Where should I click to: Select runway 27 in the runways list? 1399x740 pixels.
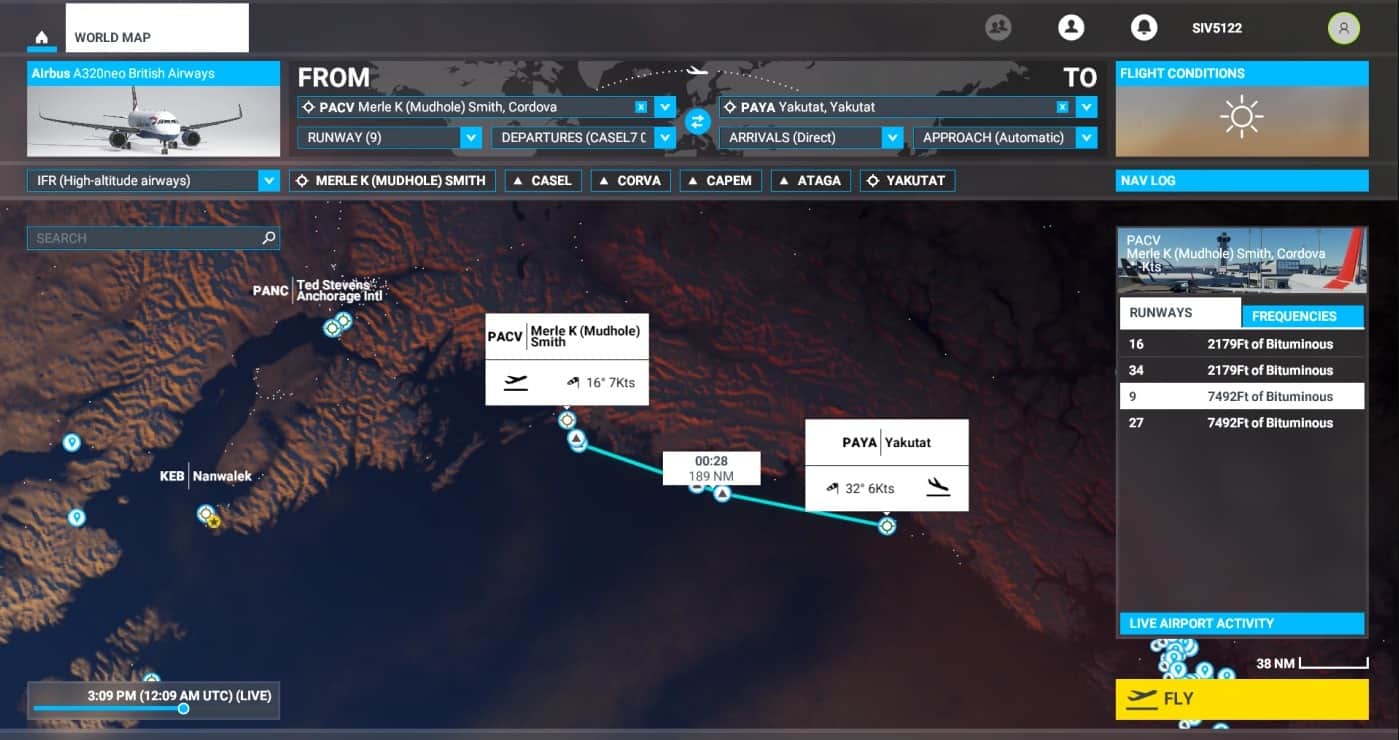coord(1241,423)
